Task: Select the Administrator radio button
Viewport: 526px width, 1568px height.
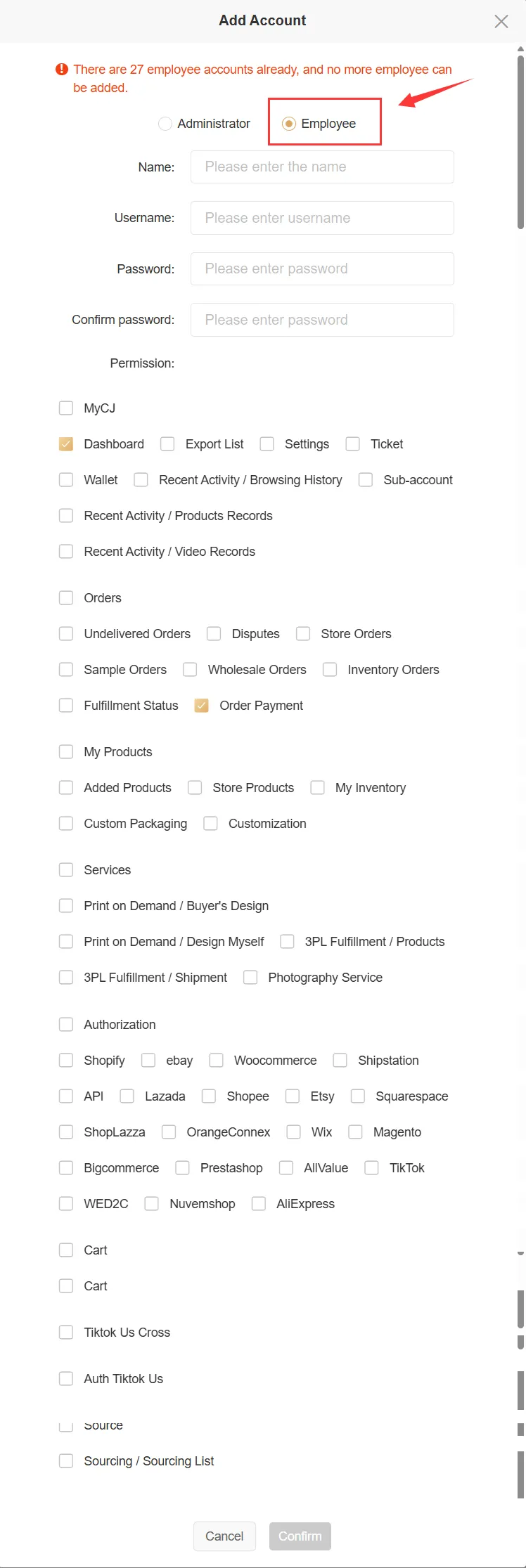Action: point(165,124)
